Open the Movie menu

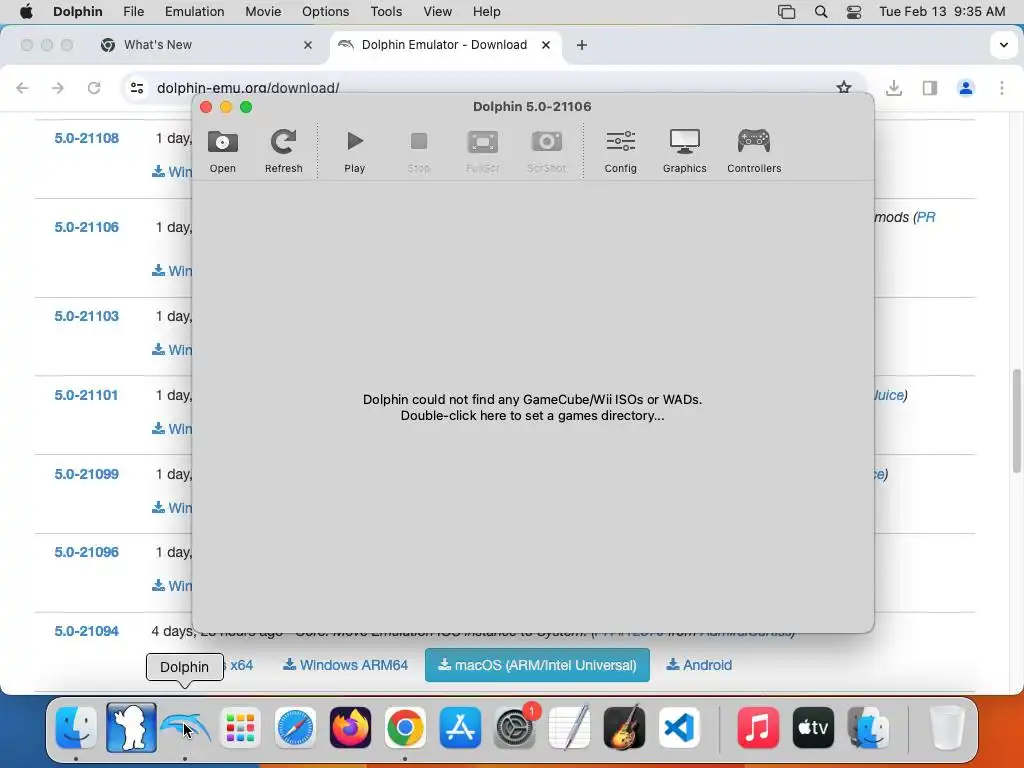click(x=263, y=12)
